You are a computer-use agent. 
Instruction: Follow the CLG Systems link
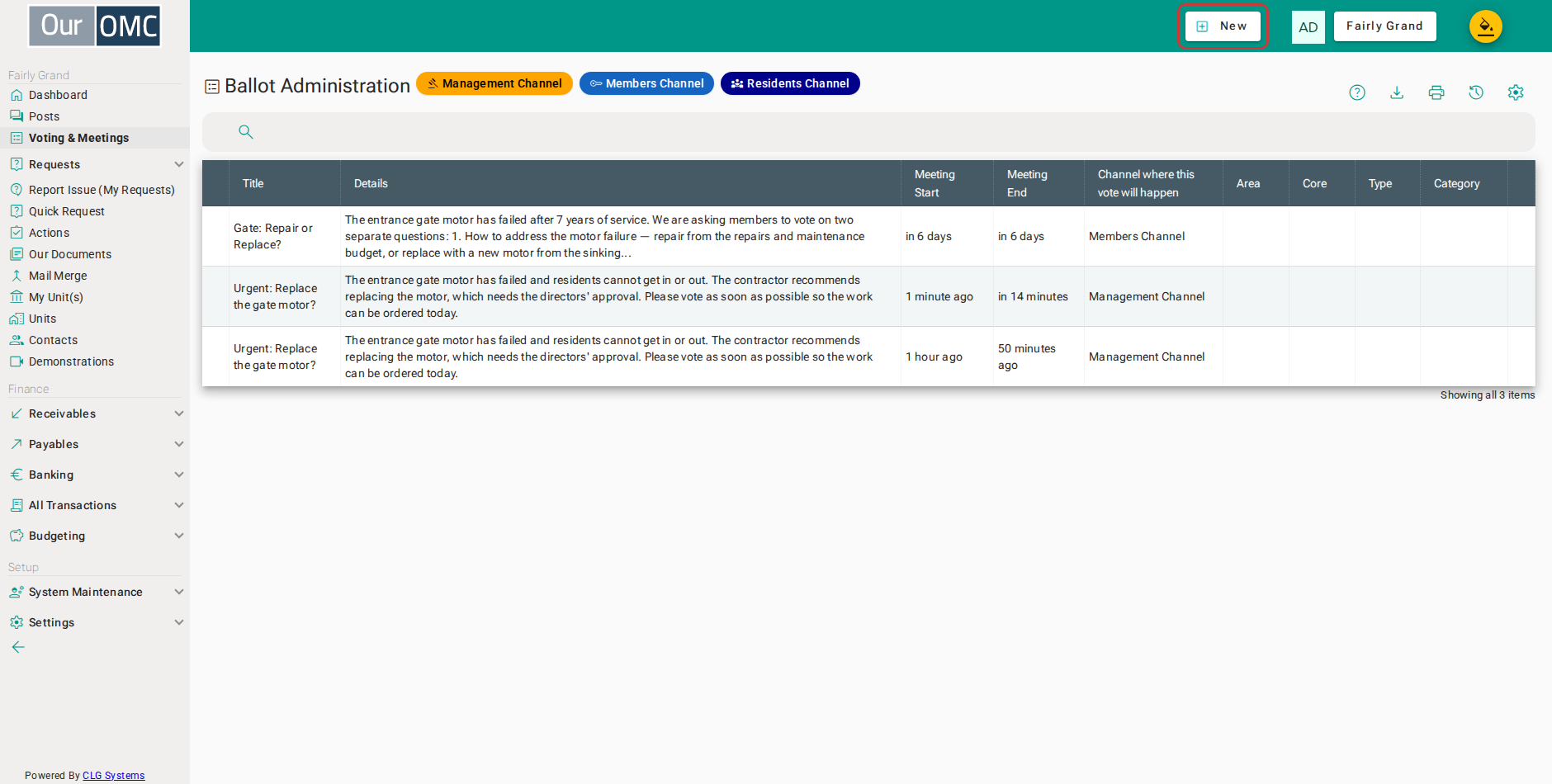tap(114, 776)
